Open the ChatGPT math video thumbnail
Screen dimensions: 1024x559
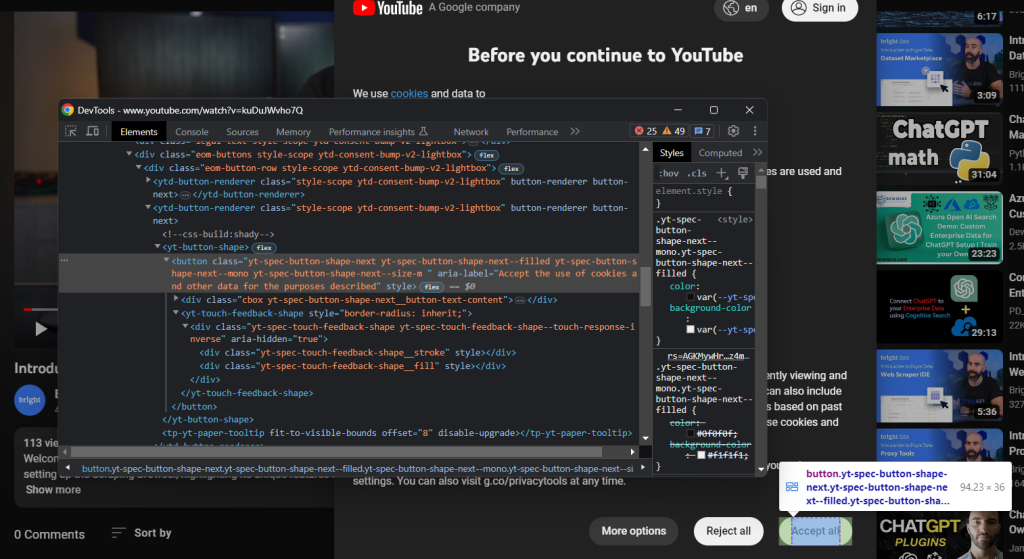click(941, 143)
